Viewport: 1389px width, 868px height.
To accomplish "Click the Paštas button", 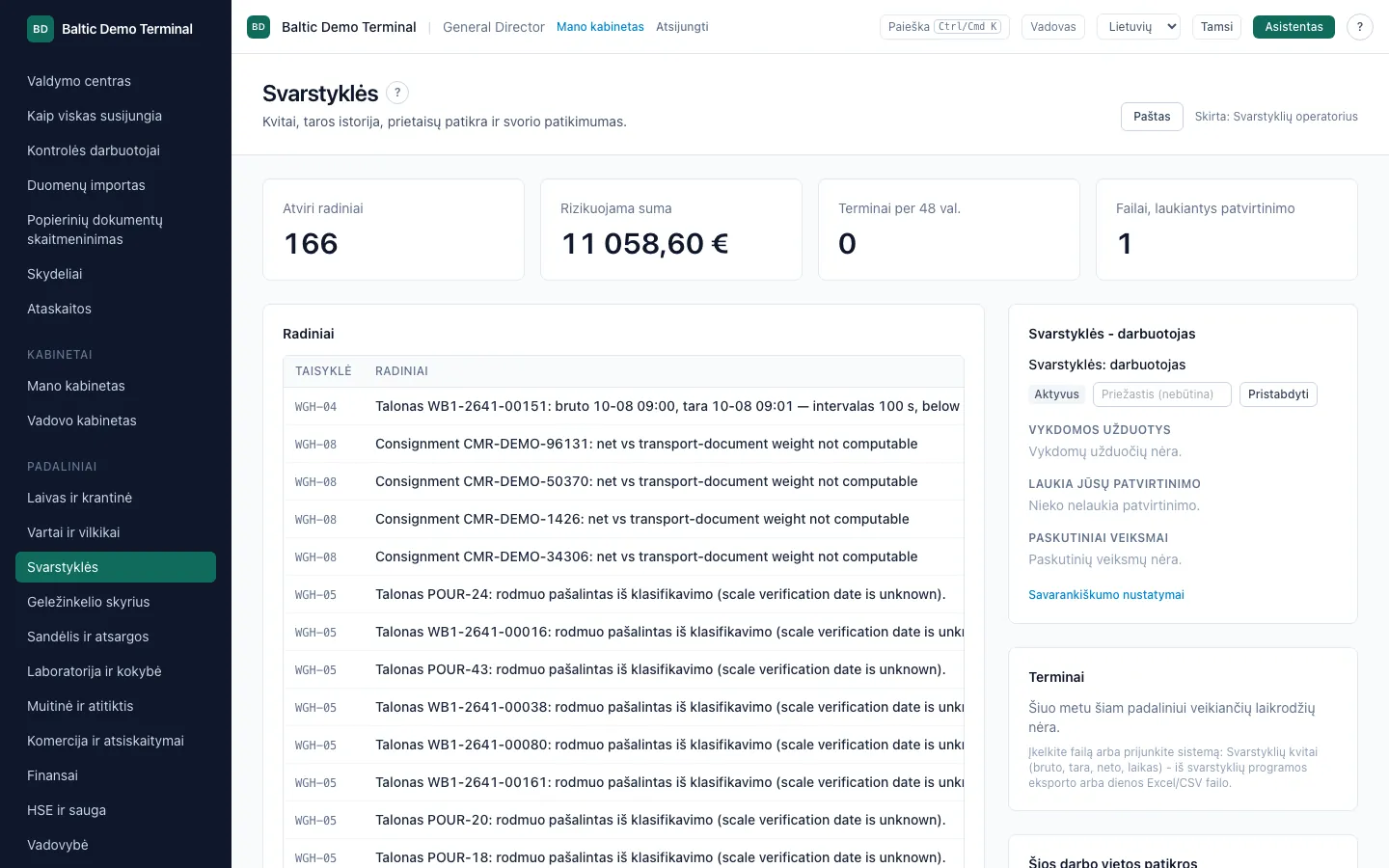I will 1152,117.
